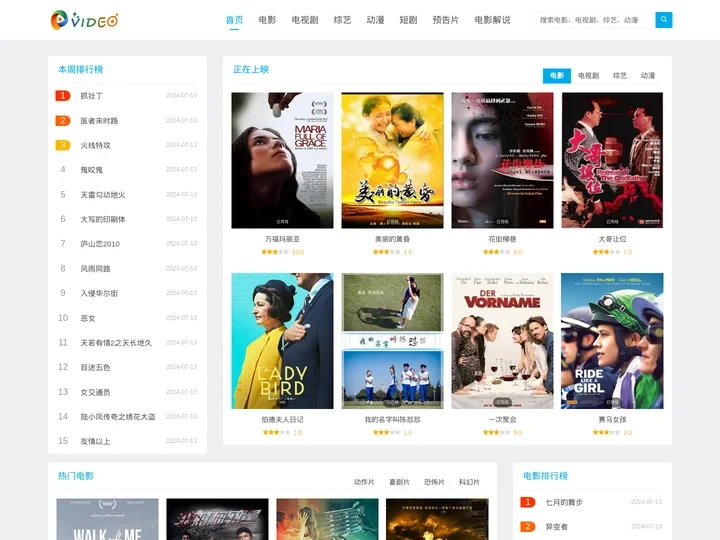Open 电影解说 in top navigation
Image resolution: width=720 pixels, height=540 pixels.
coord(492,20)
